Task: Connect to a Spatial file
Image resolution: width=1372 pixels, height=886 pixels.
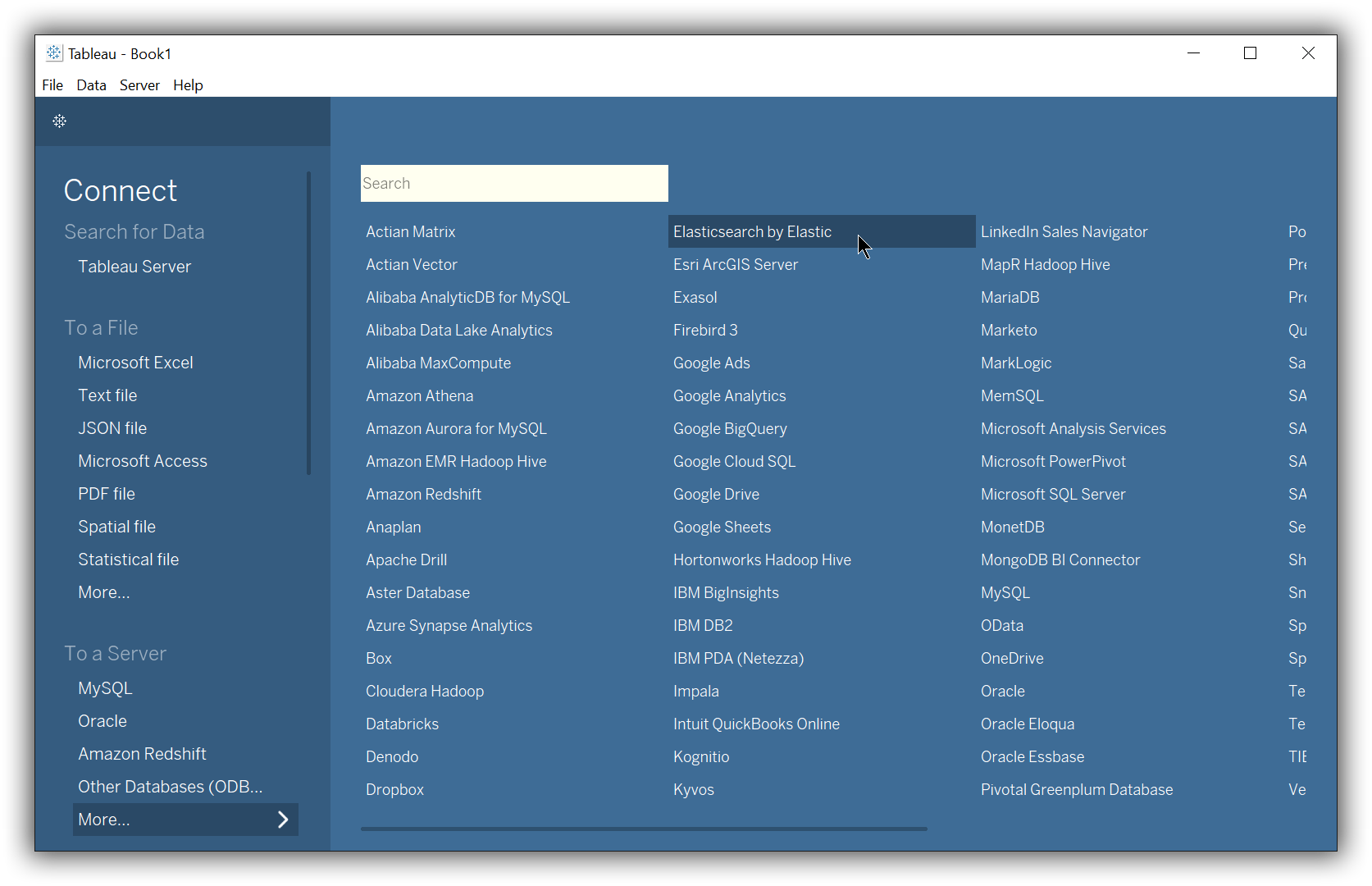Action: 116,526
